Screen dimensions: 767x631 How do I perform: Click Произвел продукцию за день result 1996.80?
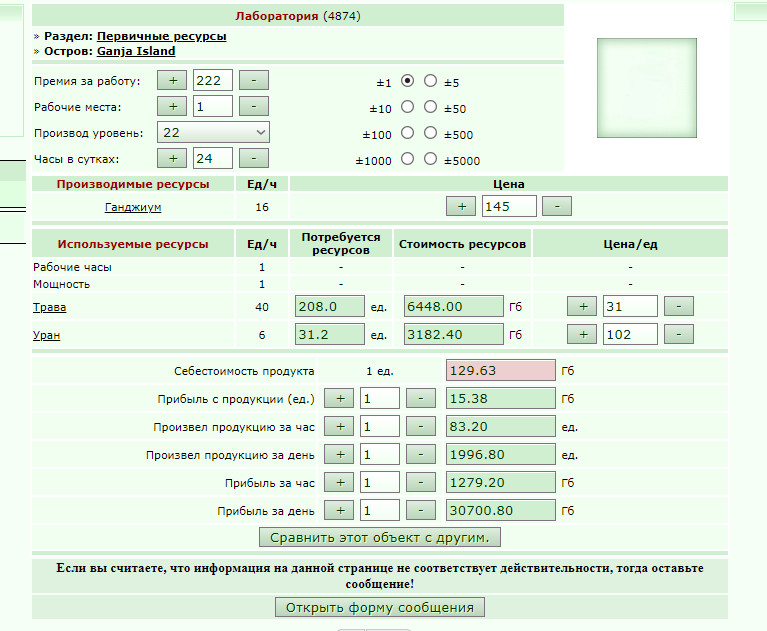click(501, 454)
